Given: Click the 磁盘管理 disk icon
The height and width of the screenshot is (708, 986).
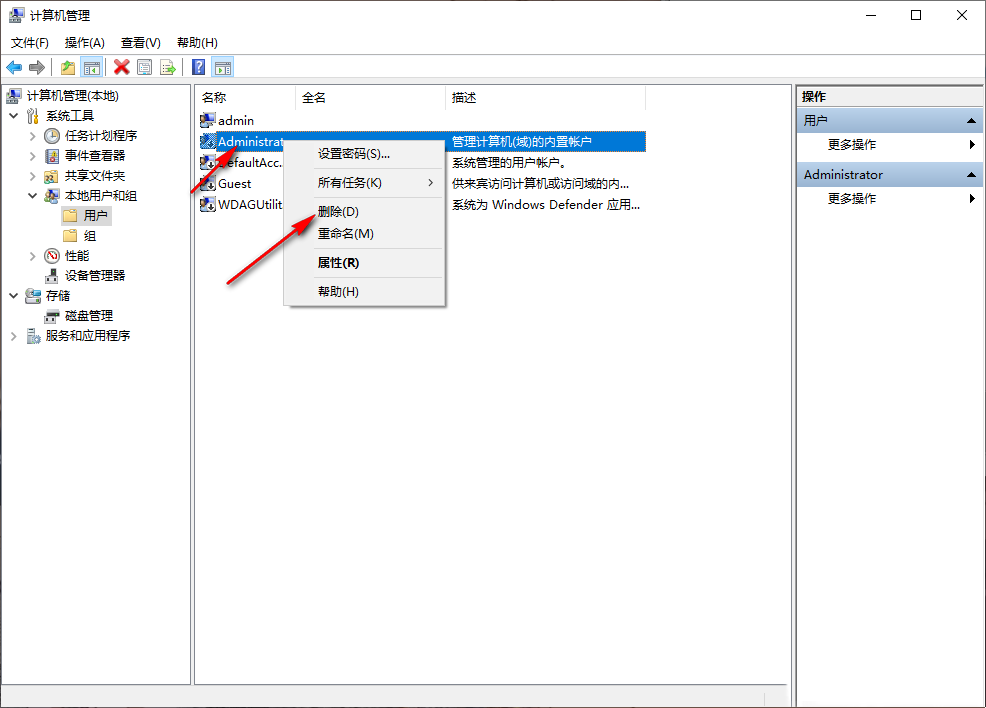Looking at the screenshot, I should (x=52, y=316).
